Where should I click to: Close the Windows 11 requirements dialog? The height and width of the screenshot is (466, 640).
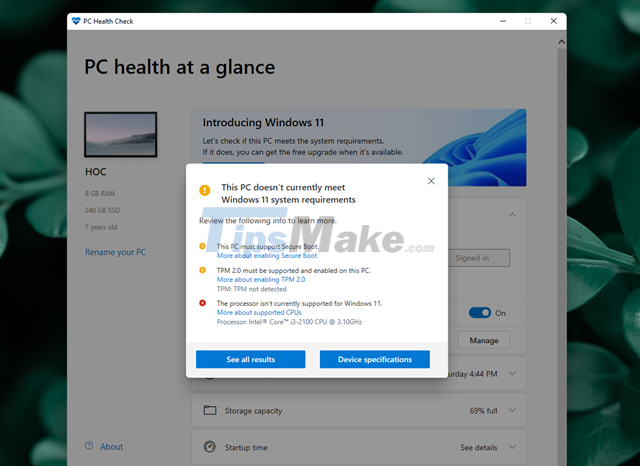431,181
